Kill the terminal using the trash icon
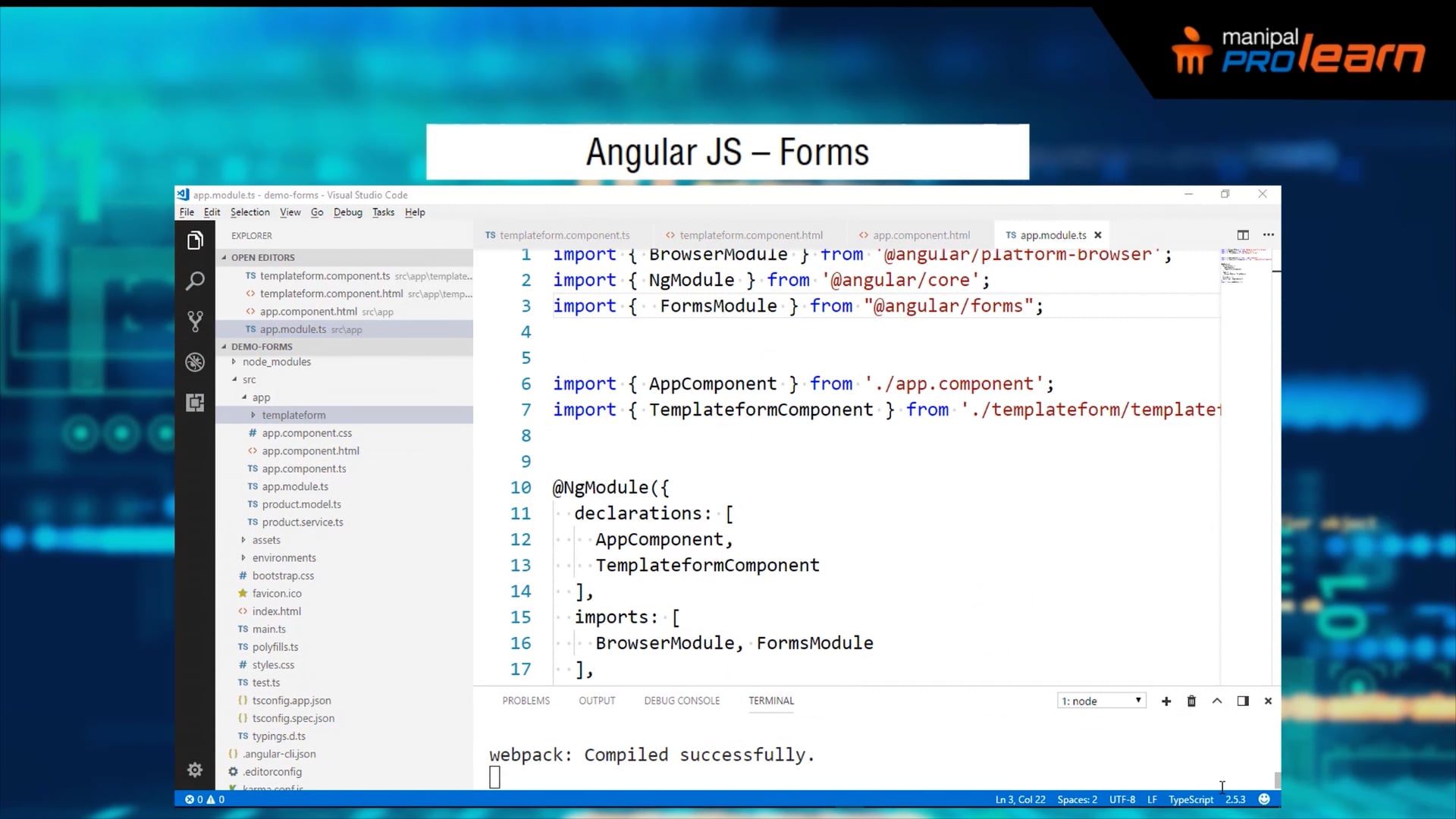Viewport: 1456px width, 819px height. (1191, 701)
